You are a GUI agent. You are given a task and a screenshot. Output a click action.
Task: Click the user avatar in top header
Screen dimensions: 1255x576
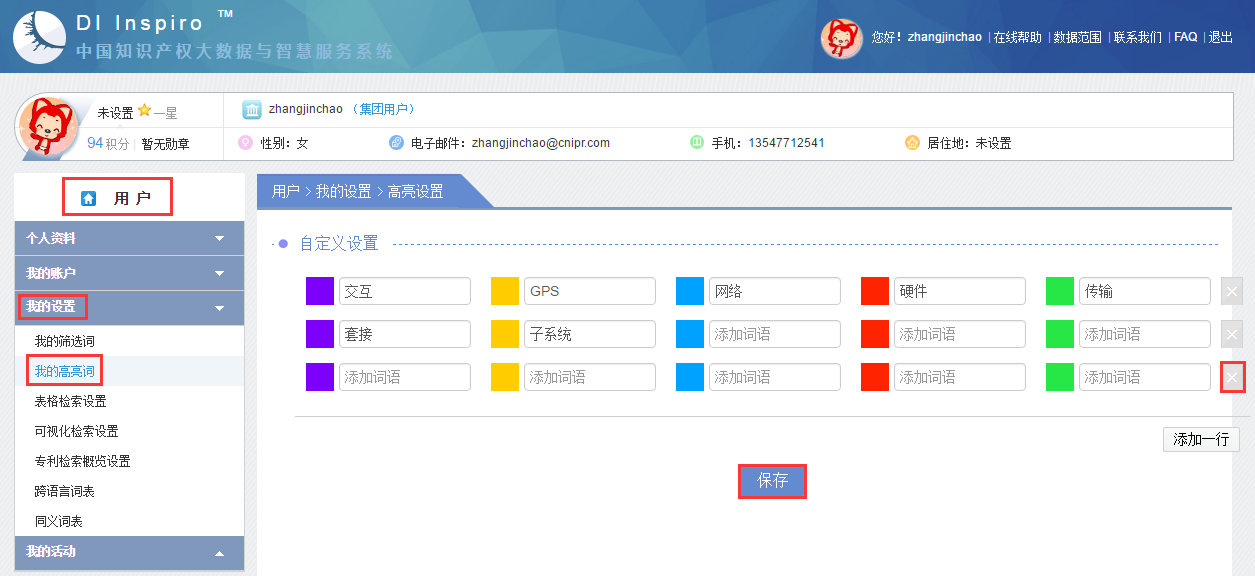841,38
